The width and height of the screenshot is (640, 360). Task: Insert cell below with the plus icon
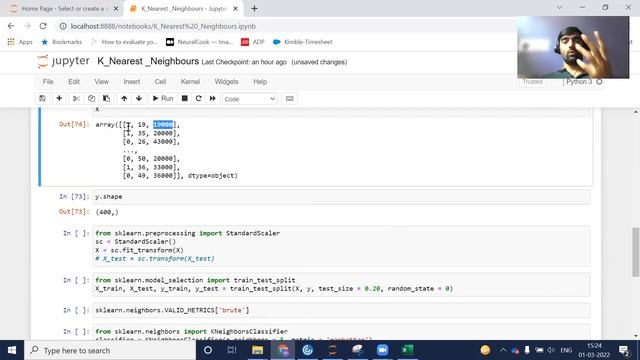pos(59,98)
